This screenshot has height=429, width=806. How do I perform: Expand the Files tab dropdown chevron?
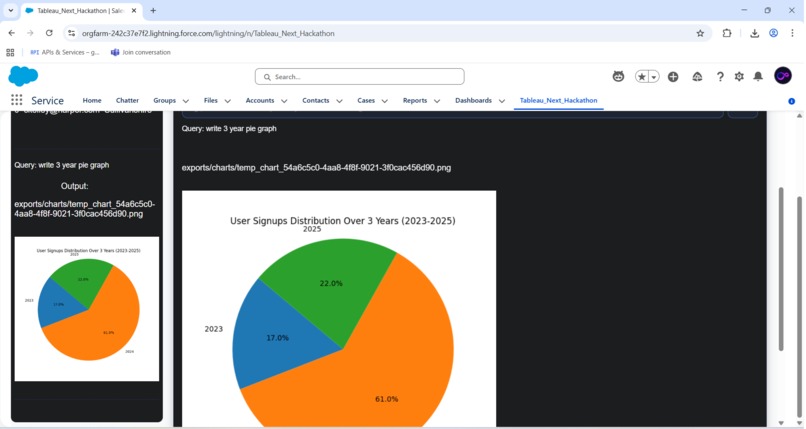tap(227, 101)
